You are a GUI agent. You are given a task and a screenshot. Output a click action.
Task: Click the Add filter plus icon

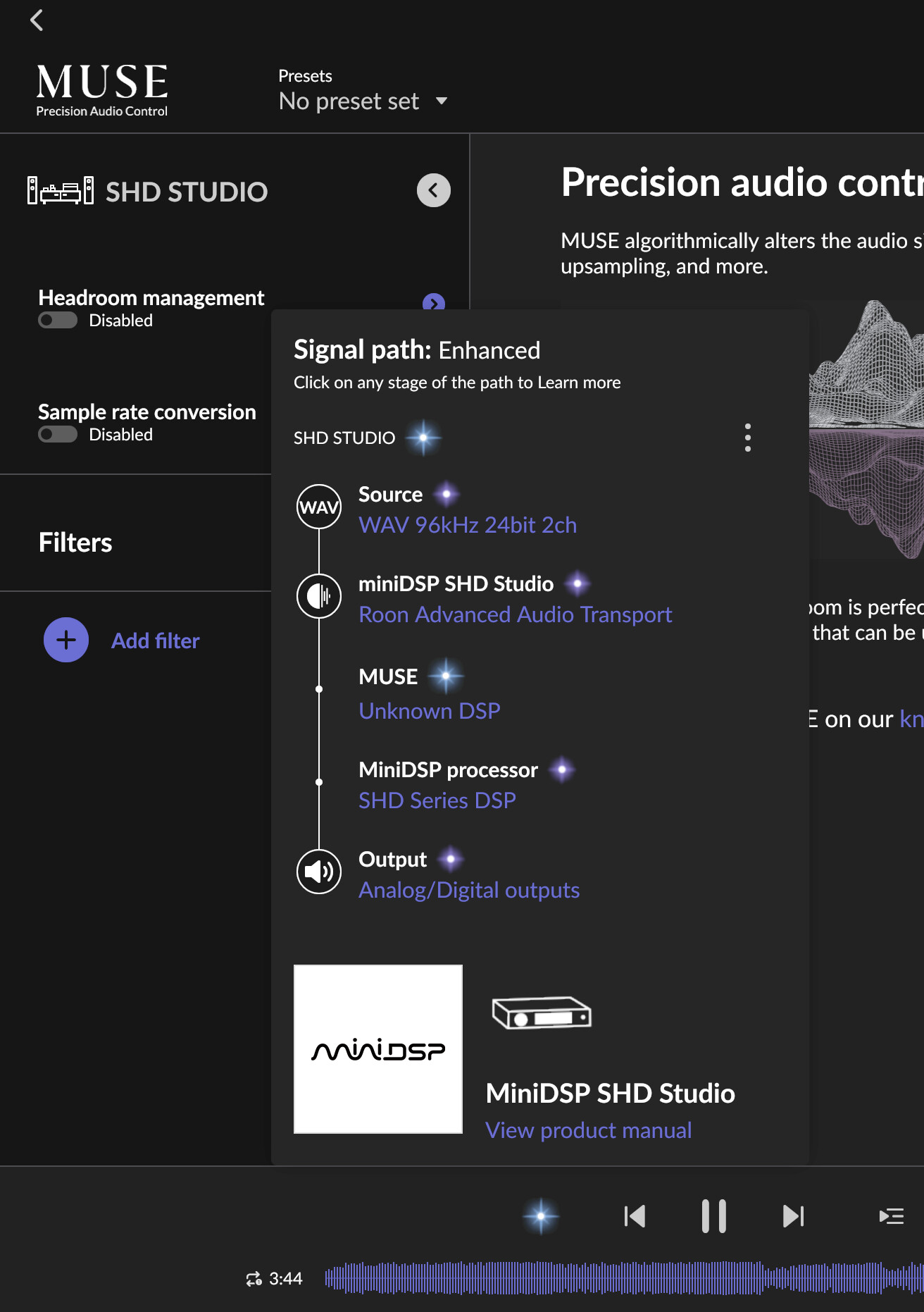[66, 640]
